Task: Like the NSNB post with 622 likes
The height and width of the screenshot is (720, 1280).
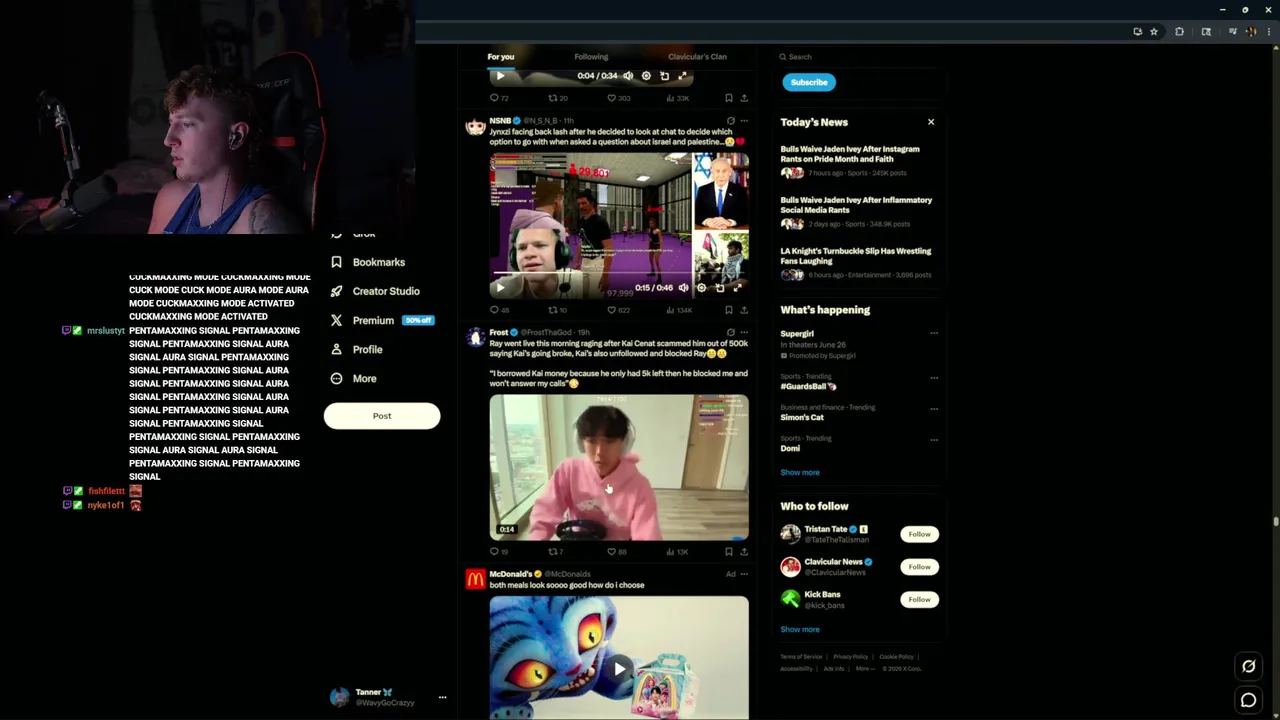Action: (x=618, y=310)
